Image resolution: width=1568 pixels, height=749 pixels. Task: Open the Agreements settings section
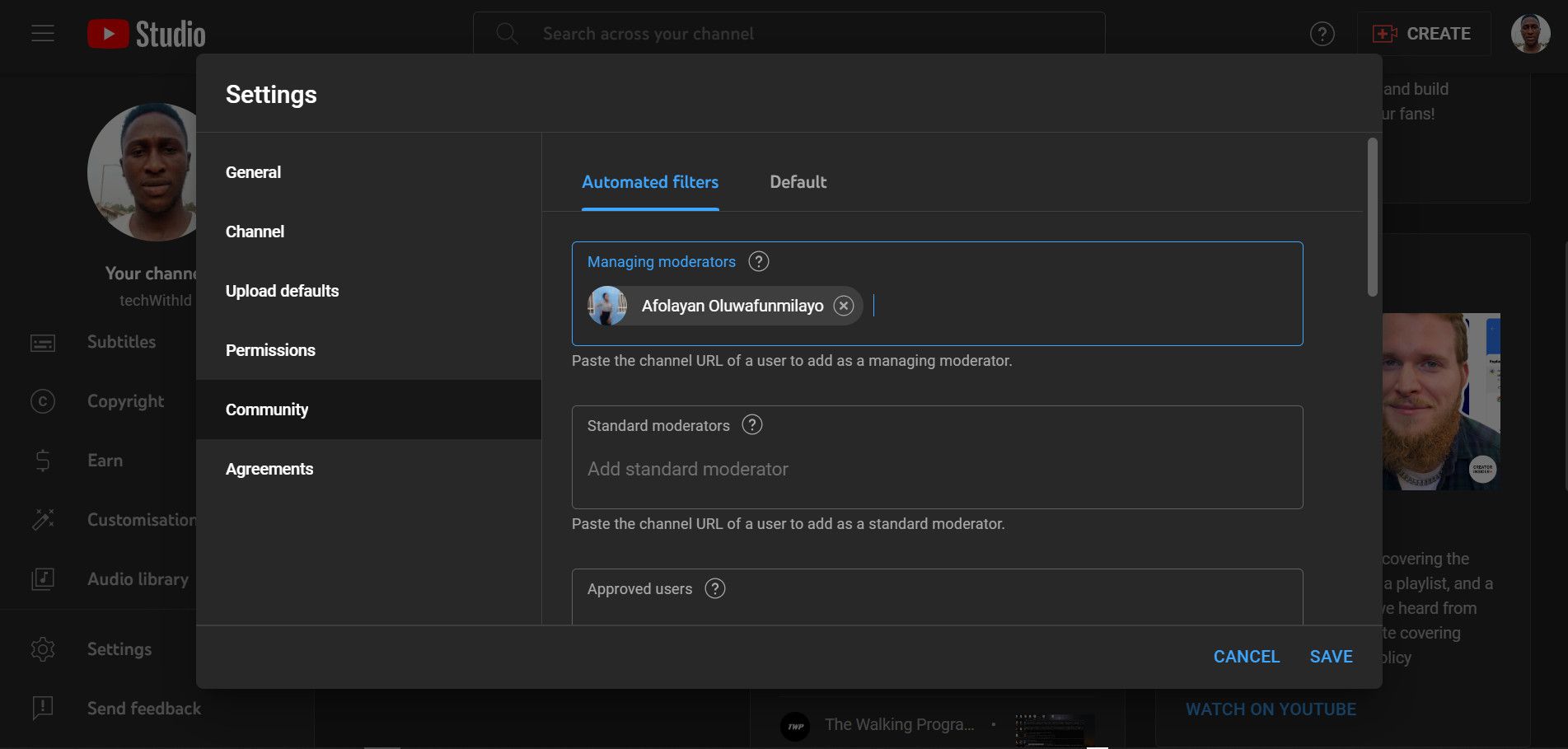pyautogui.click(x=269, y=468)
